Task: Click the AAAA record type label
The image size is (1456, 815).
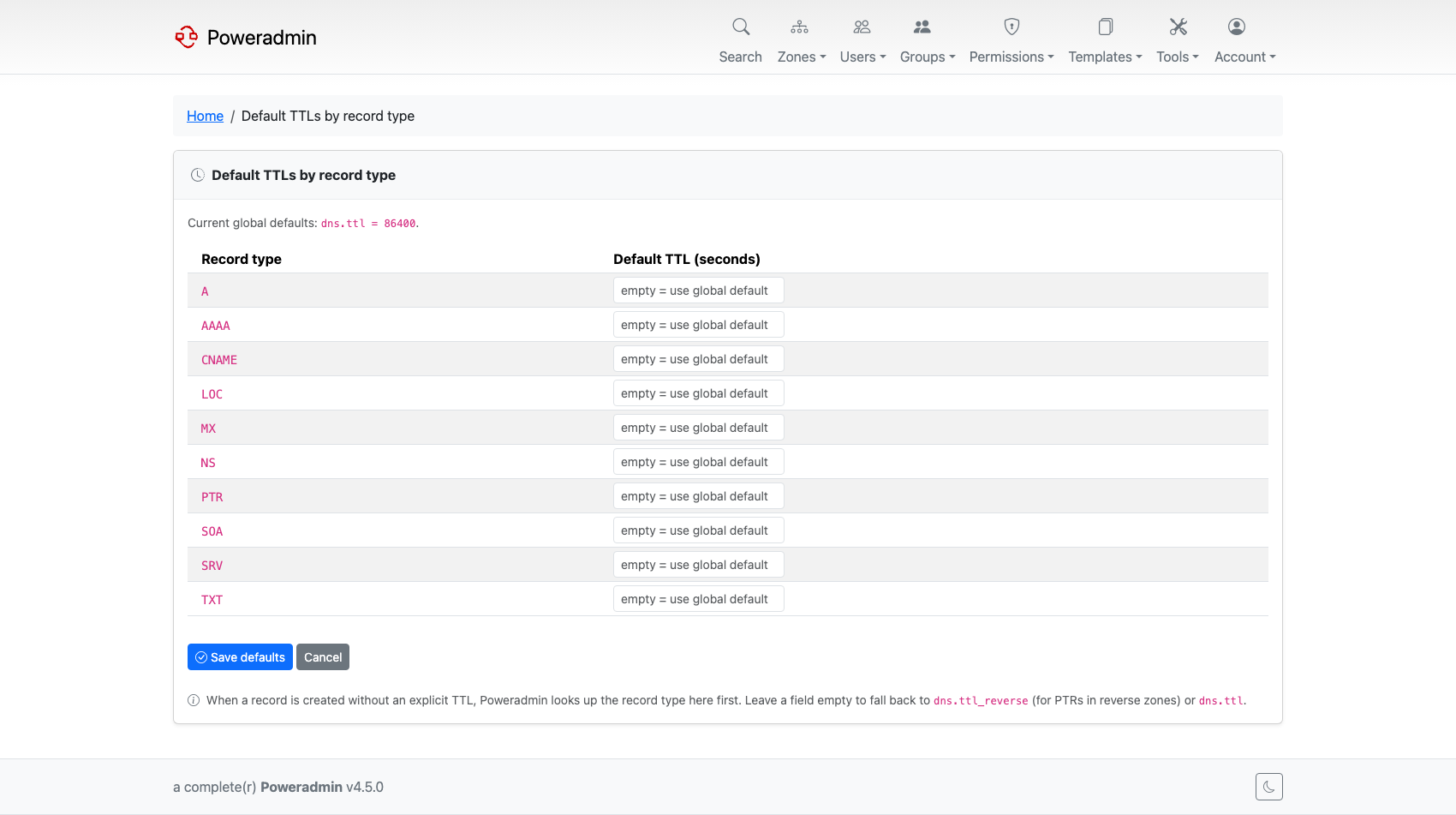Action: point(216,326)
